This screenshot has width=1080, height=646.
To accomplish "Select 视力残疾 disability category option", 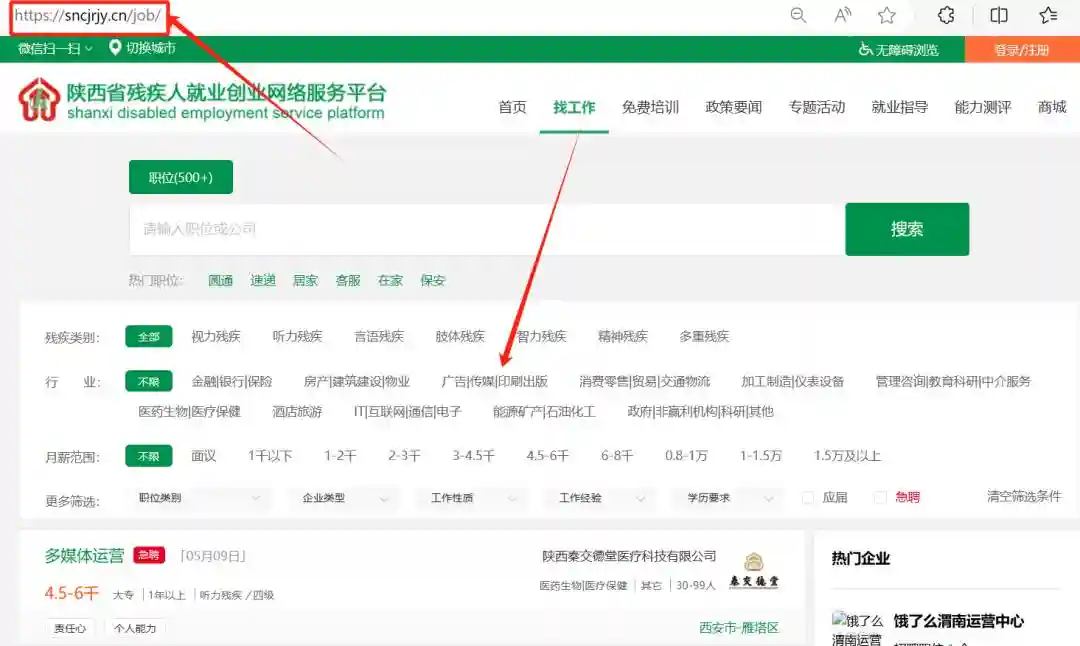I will coord(216,337).
